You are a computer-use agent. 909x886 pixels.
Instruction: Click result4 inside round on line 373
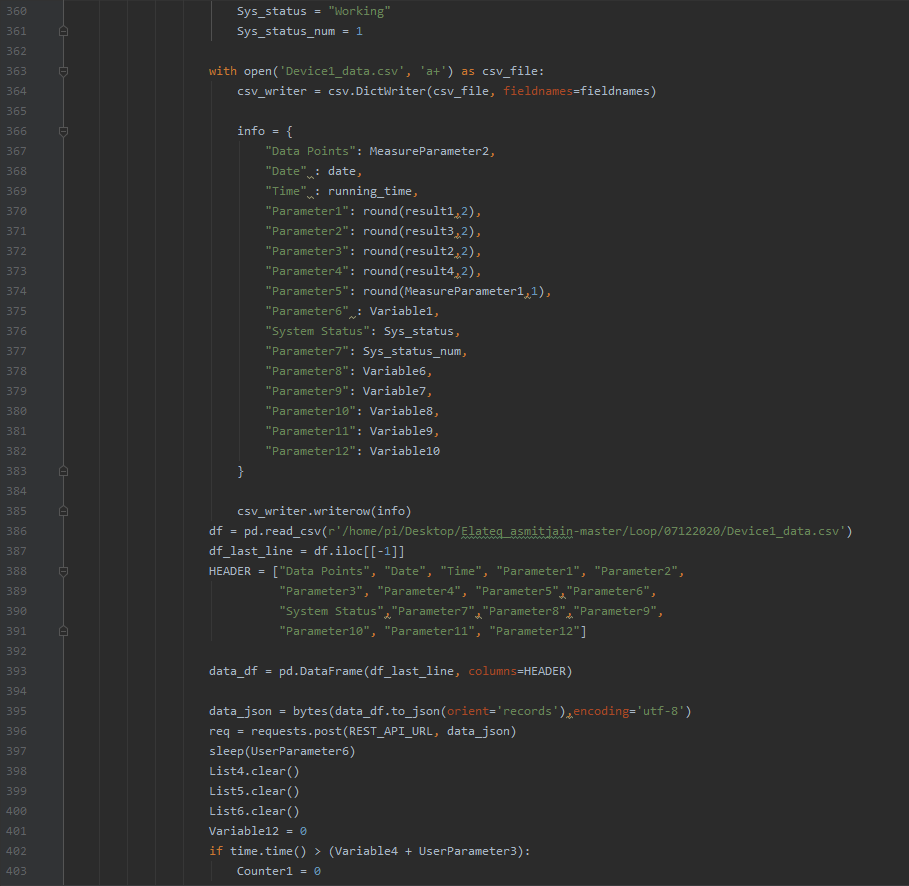[429, 271]
